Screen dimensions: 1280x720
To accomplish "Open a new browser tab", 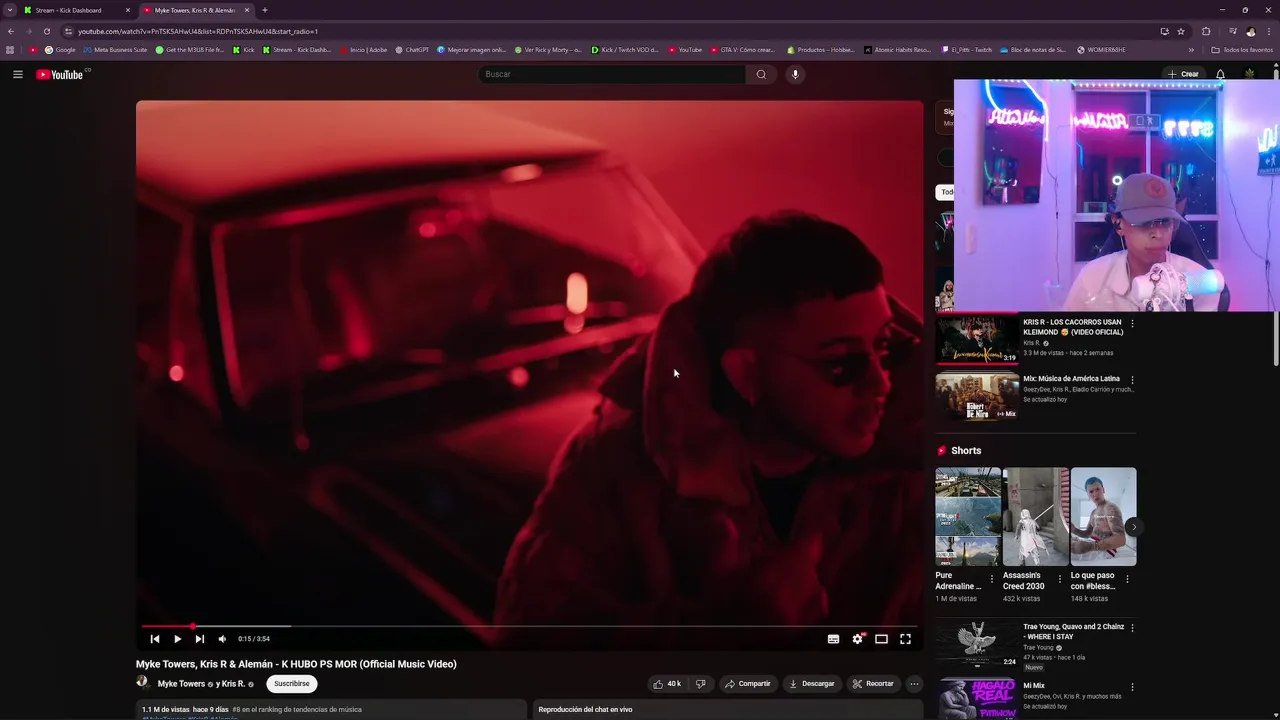I will (x=265, y=10).
